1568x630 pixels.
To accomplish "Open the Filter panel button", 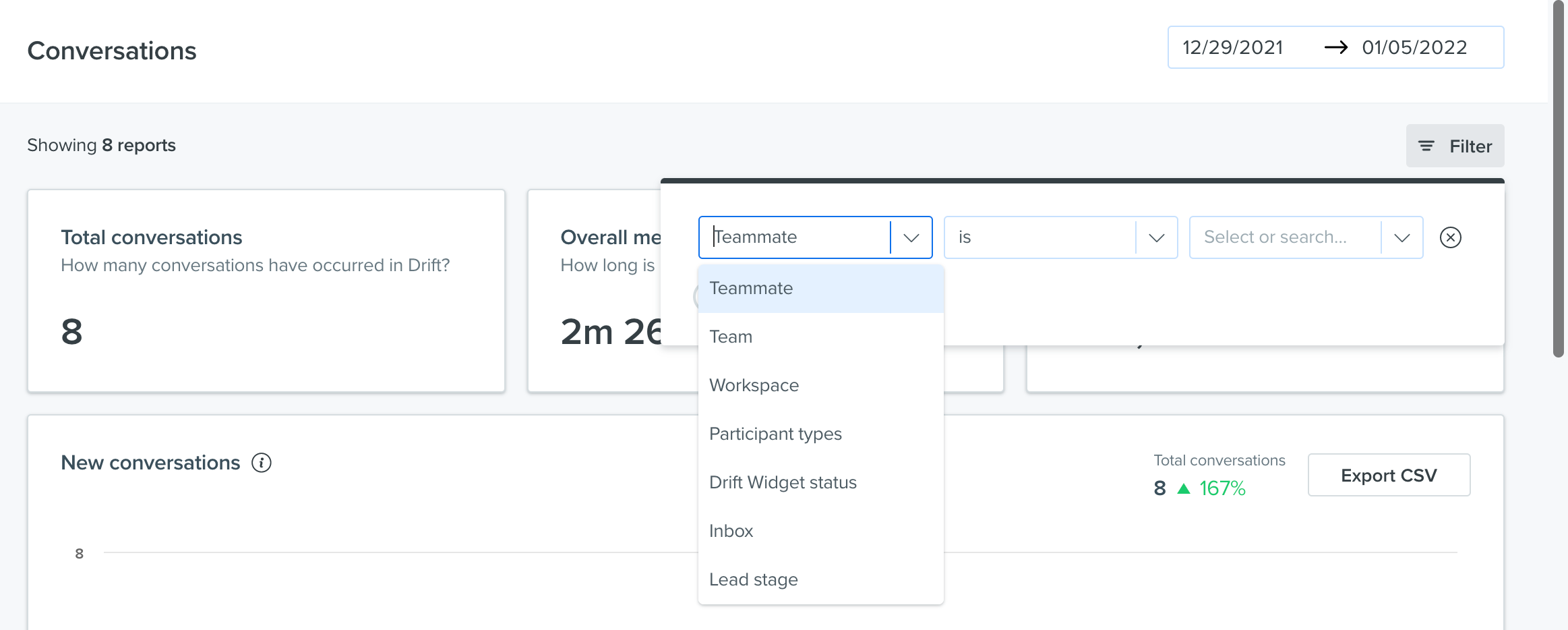I will 1455,146.
